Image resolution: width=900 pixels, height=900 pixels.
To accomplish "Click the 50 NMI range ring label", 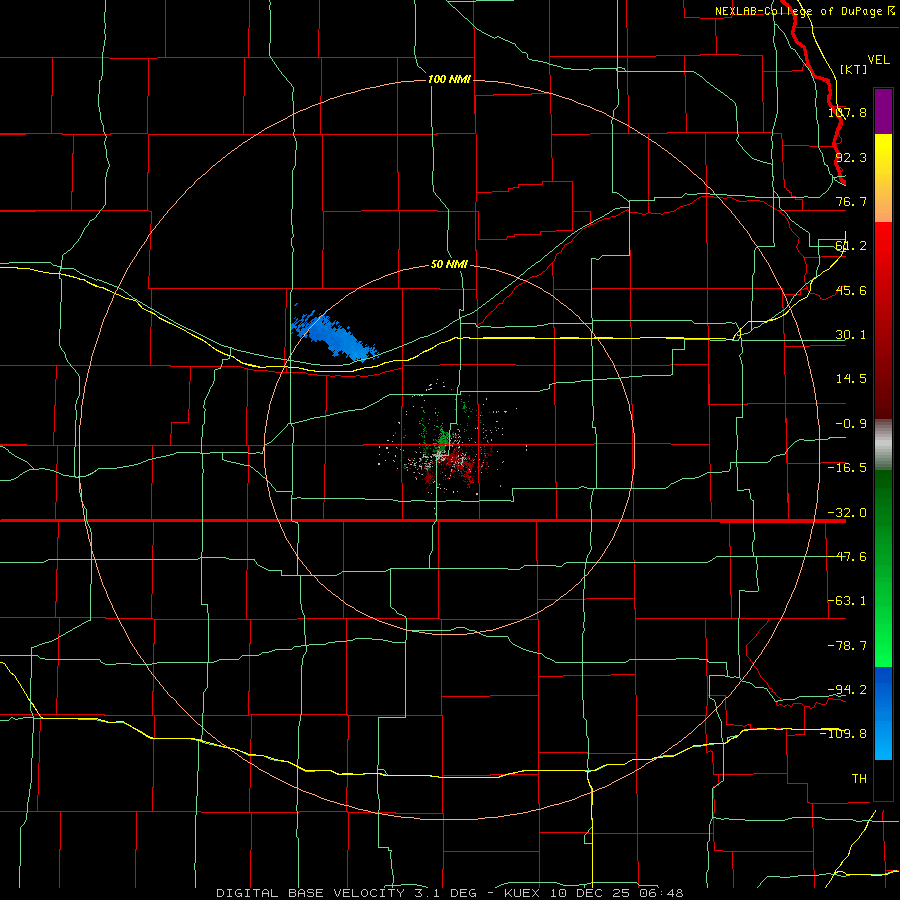I will point(449,265).
